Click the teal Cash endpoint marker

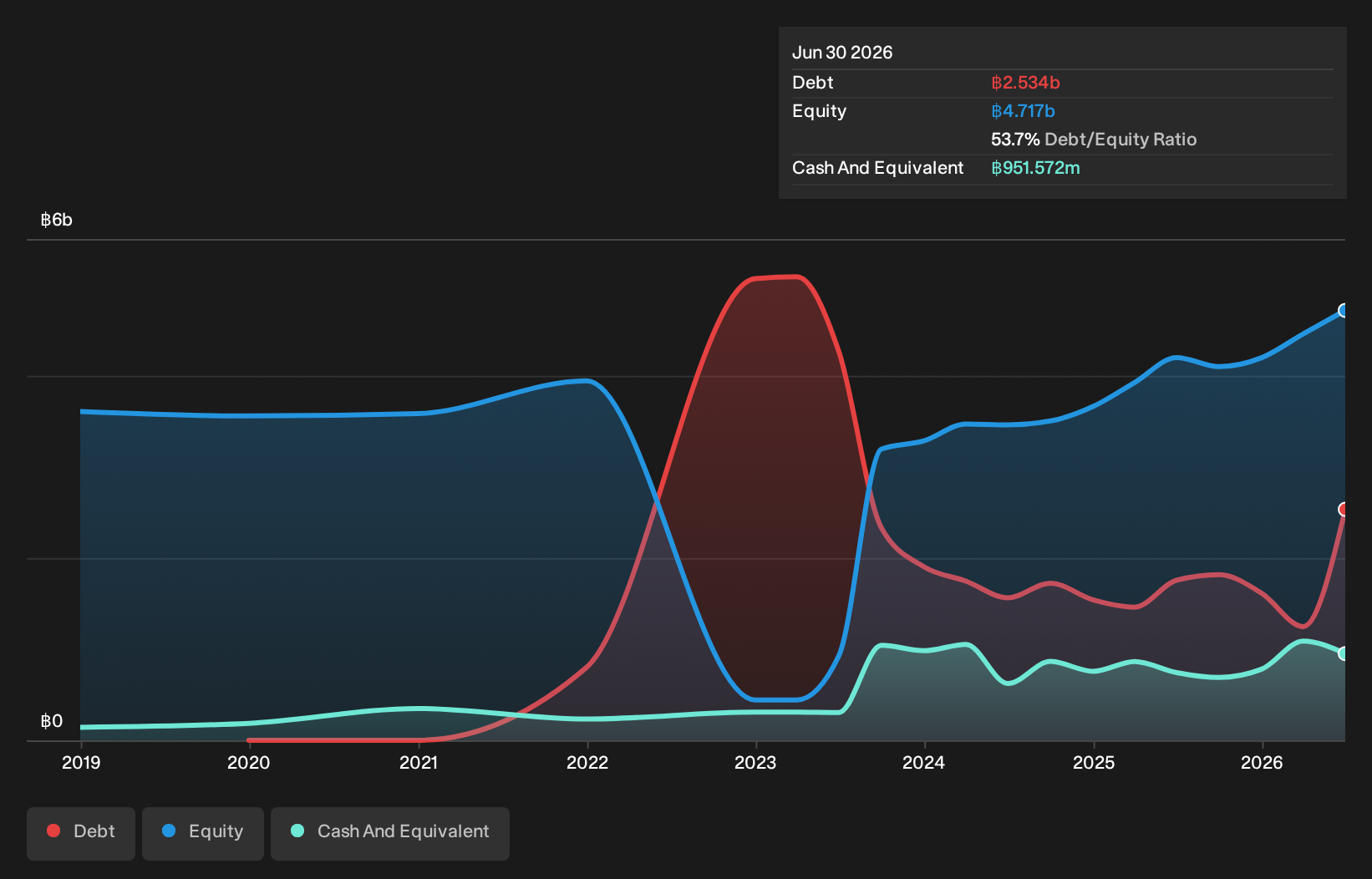pos(1344,653)
